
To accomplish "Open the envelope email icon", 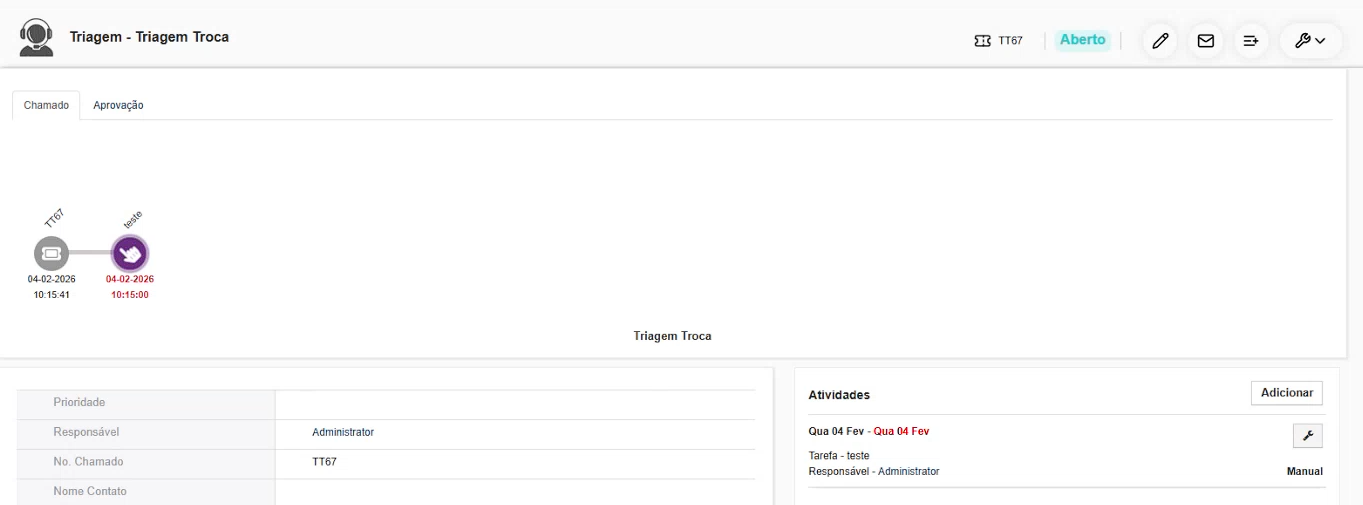I will click(x=1206, y=41).
